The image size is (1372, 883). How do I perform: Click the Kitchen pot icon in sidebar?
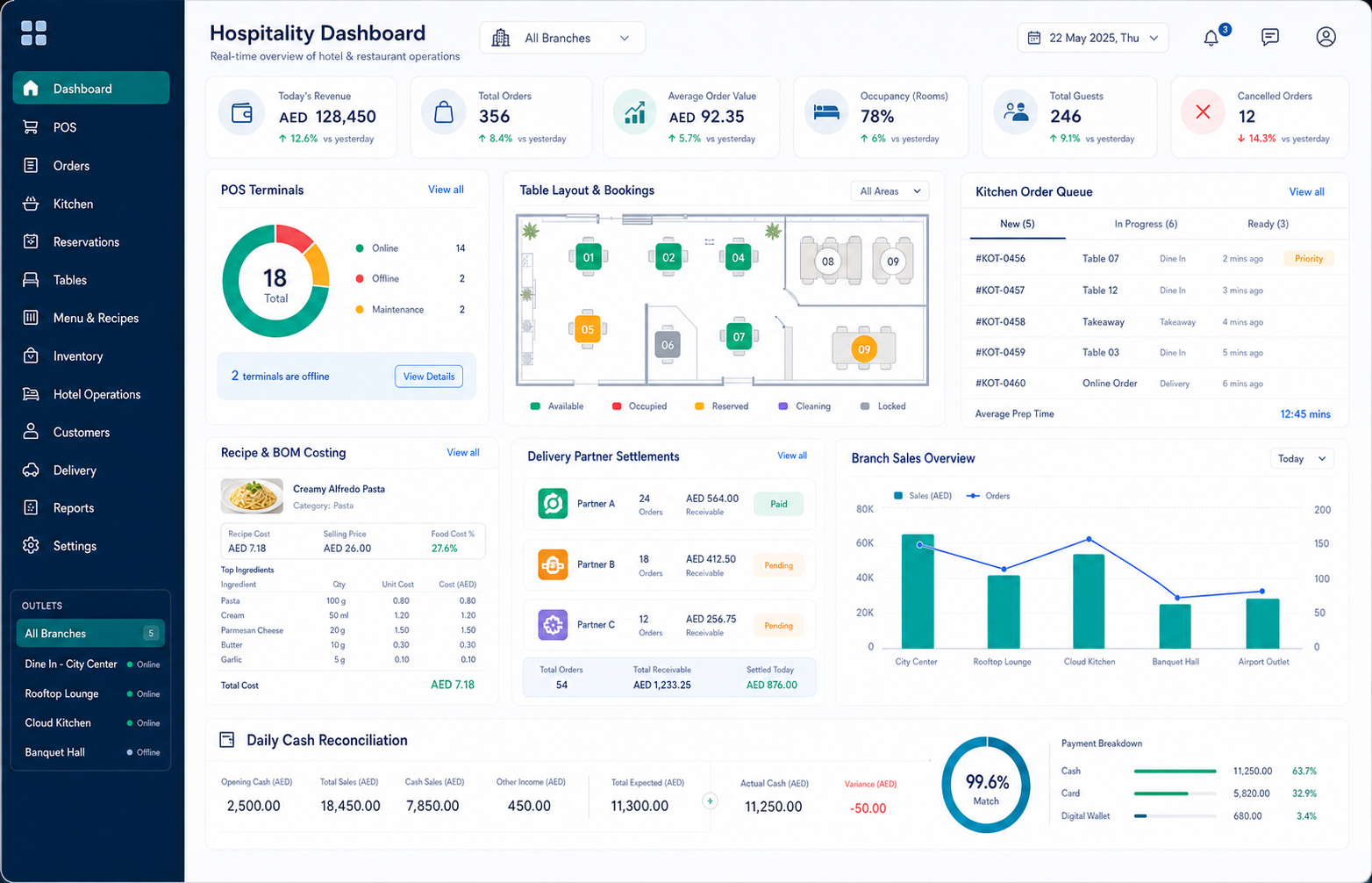point(31,204)
